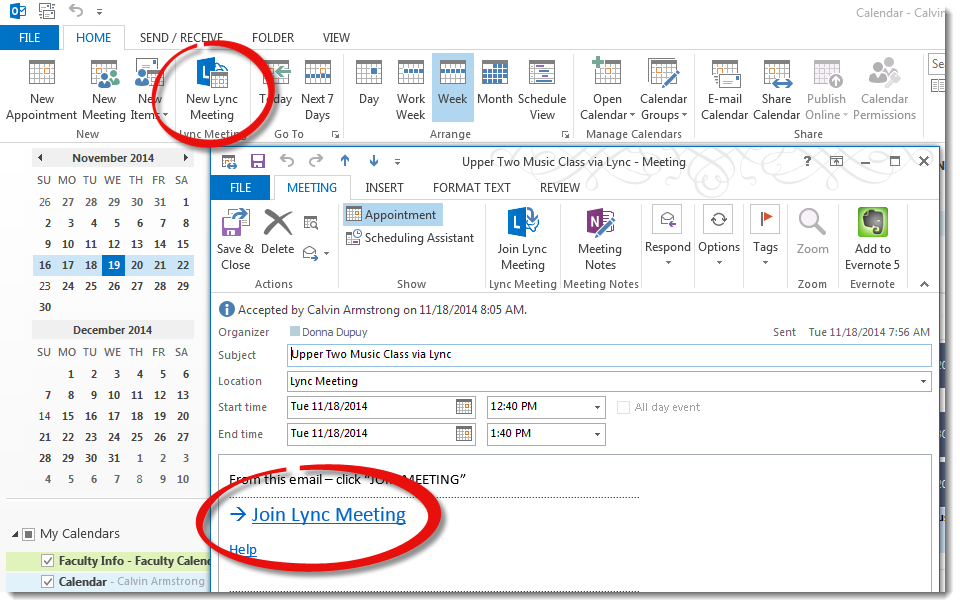Switch to FORMAT TEXT tab
Viewport: 960px width, 607px height.
(471, 187)
